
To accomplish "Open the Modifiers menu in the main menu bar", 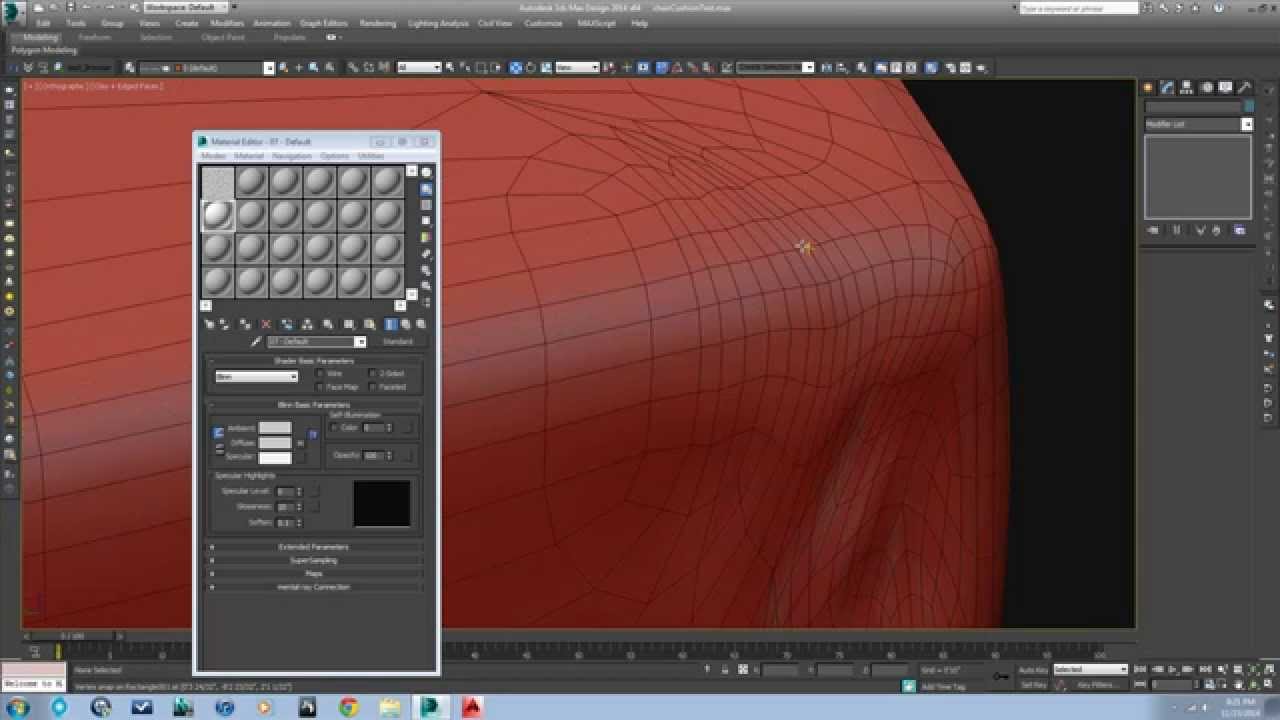I will point(227,23).
